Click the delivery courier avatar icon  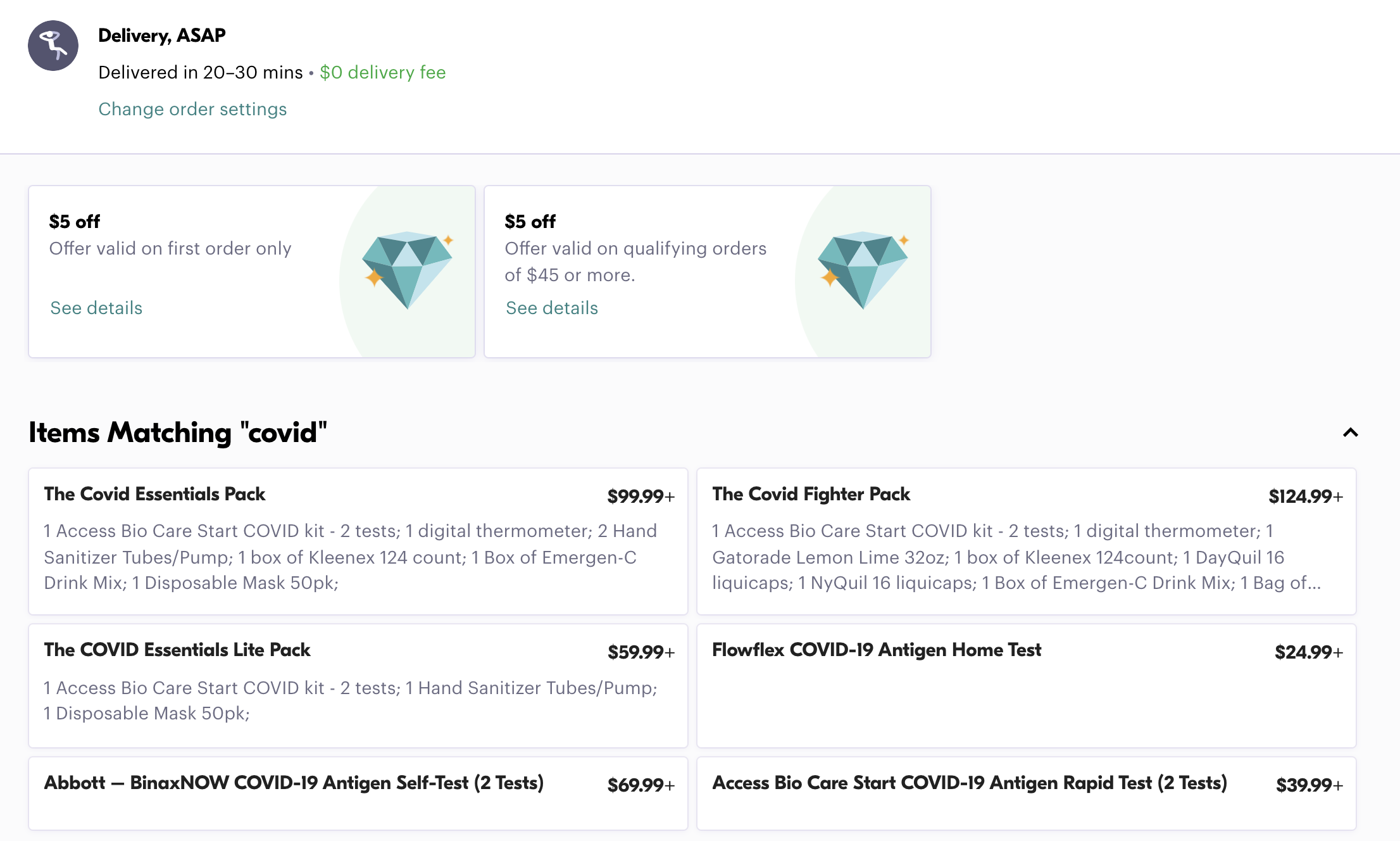click(53, 46)
